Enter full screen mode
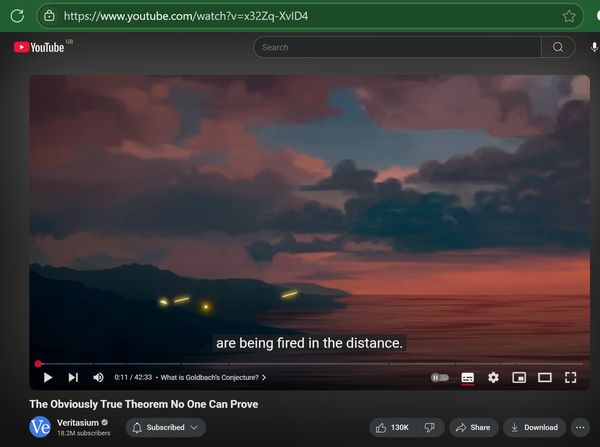Viewport: 600px width, 447px height. [571, 378]
